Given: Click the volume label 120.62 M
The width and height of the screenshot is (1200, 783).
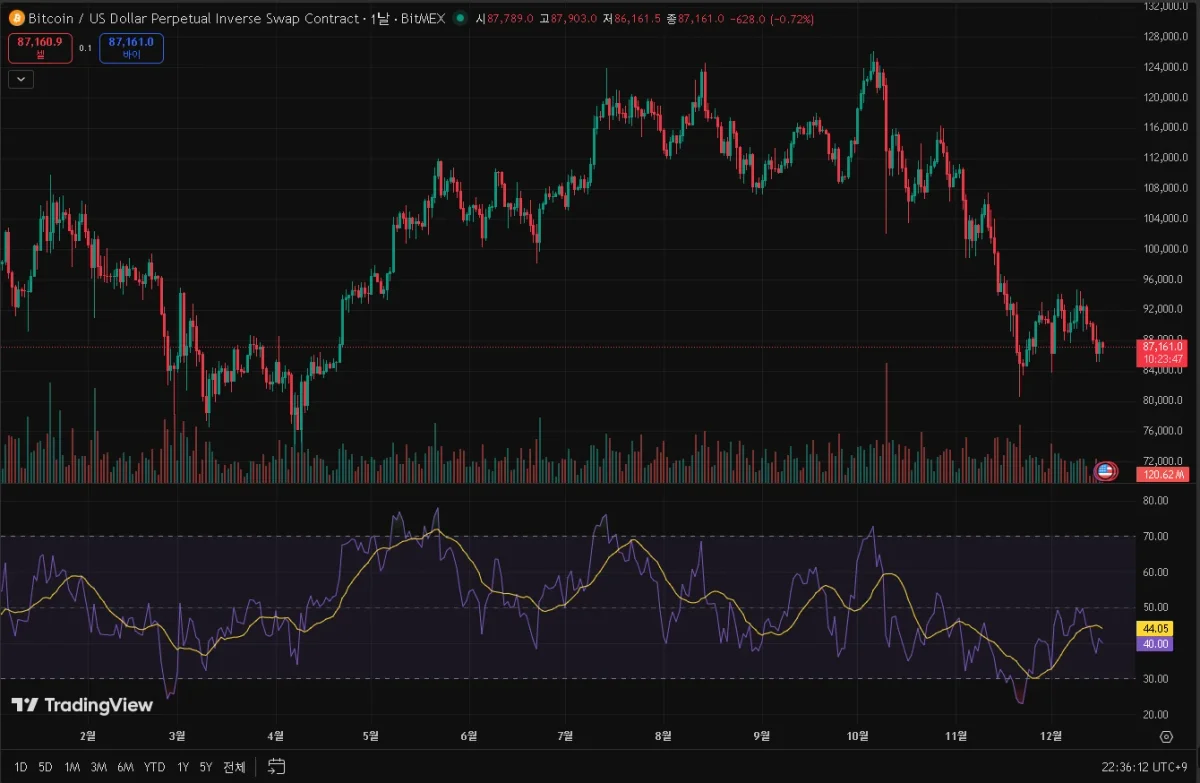Looking at the screenshot, I should click(x=1161, y=473).
